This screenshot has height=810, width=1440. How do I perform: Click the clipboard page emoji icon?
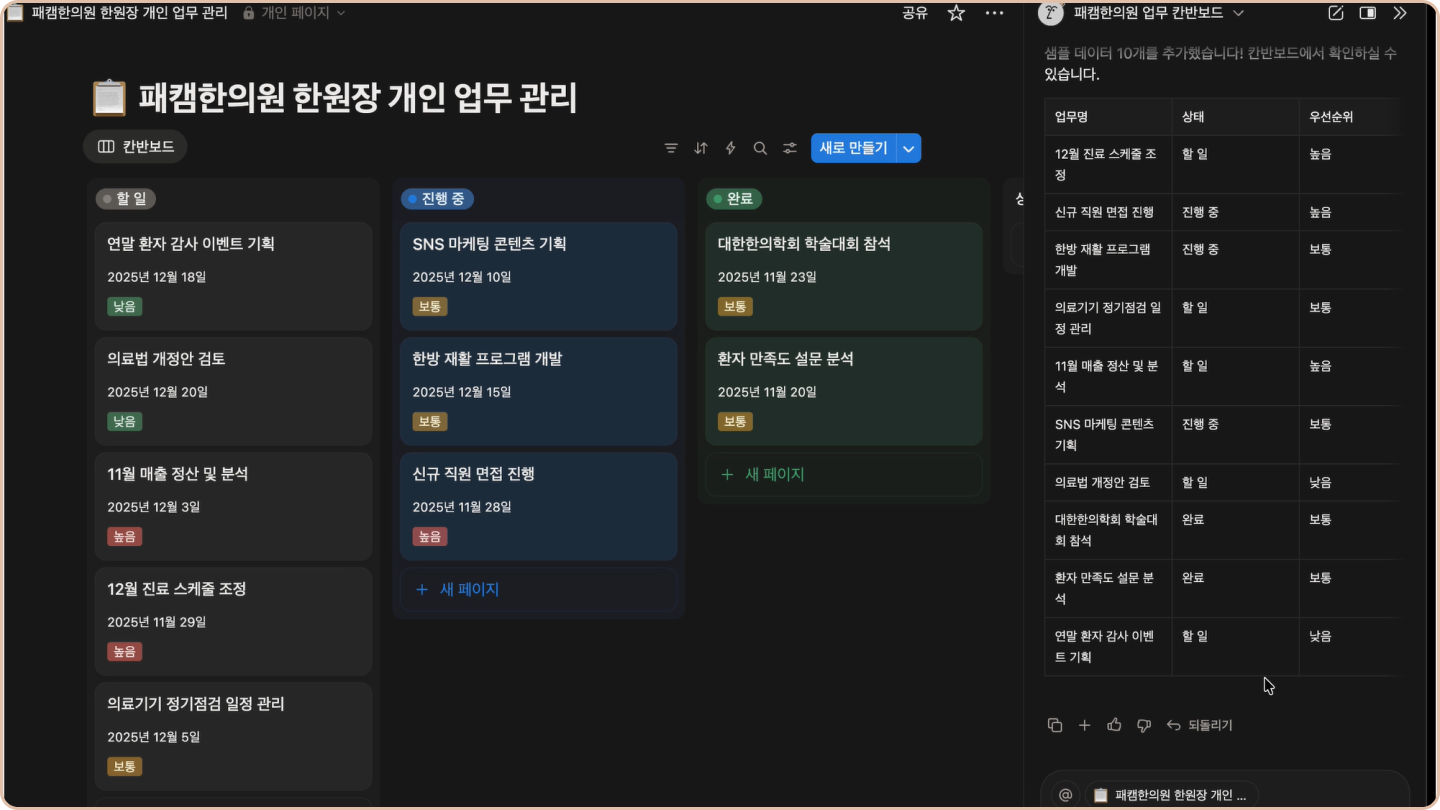(109, 98)
